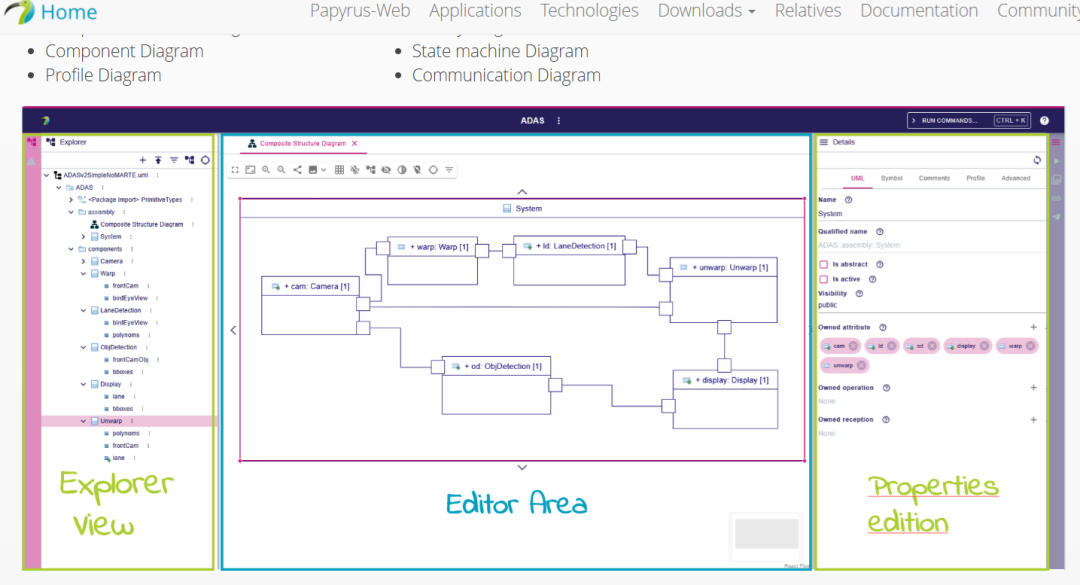
Task: Collapse the assembly folder node
Action: tap(71, 212)
